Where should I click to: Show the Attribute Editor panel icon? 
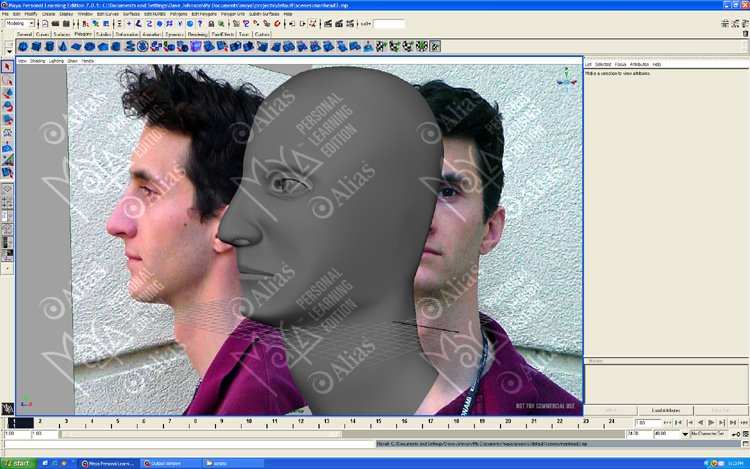click(x=725, y=23)
